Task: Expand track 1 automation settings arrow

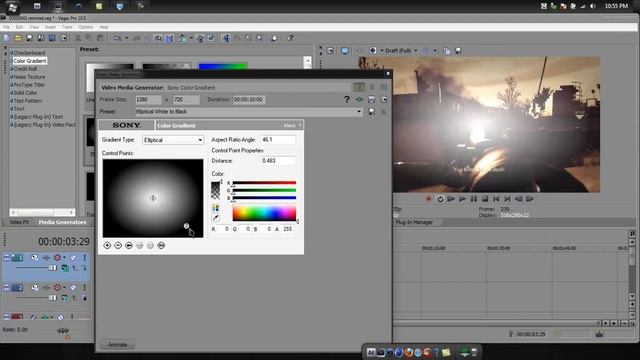Action: (64, 258)
